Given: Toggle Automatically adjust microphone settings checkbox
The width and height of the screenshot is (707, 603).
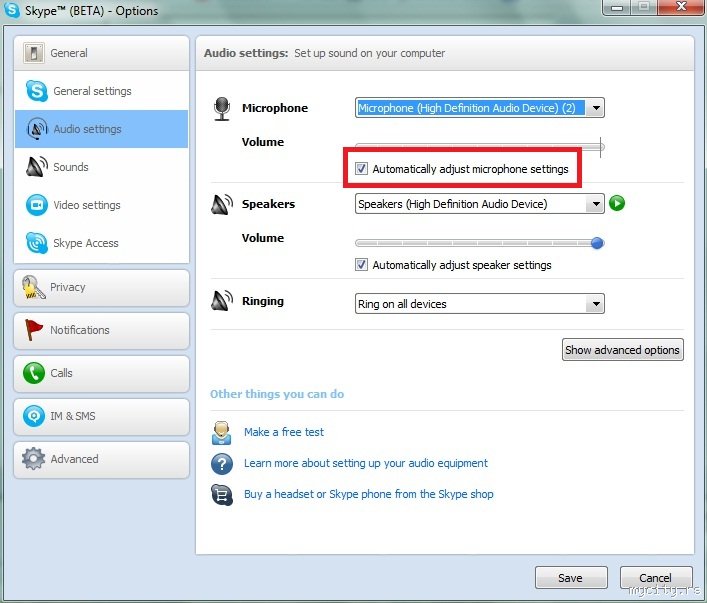Looking at the screenshot, I should tap(361, 169).
